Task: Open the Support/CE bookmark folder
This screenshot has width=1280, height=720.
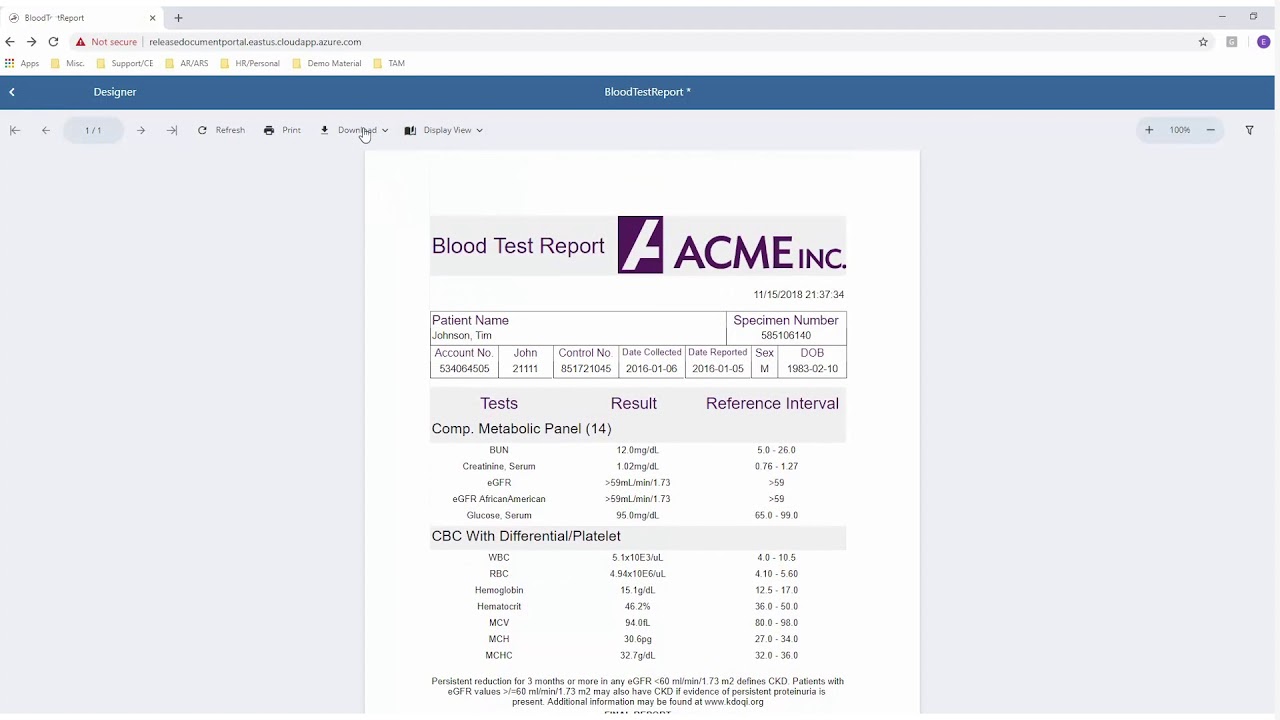Action: 125,63
